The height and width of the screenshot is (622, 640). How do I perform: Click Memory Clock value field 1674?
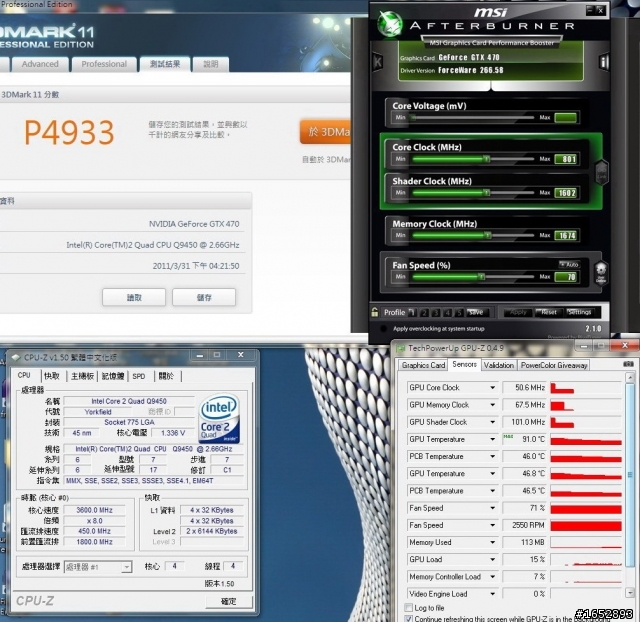click(x=566, y=235)
